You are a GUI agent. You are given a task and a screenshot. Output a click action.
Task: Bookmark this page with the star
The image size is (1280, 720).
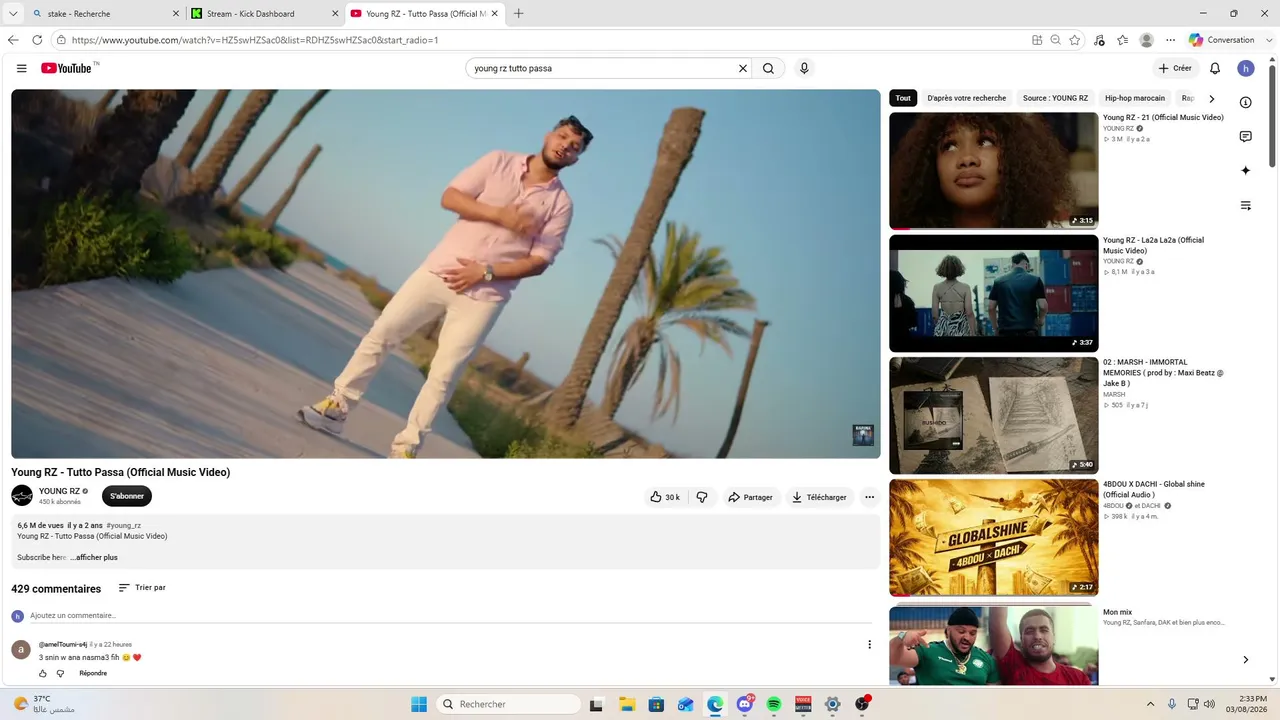point(1075,40)
